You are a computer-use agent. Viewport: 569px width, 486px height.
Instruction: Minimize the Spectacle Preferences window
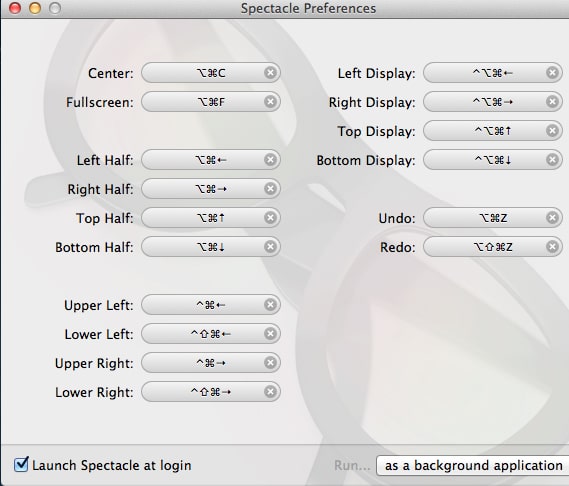coord(35,8)
